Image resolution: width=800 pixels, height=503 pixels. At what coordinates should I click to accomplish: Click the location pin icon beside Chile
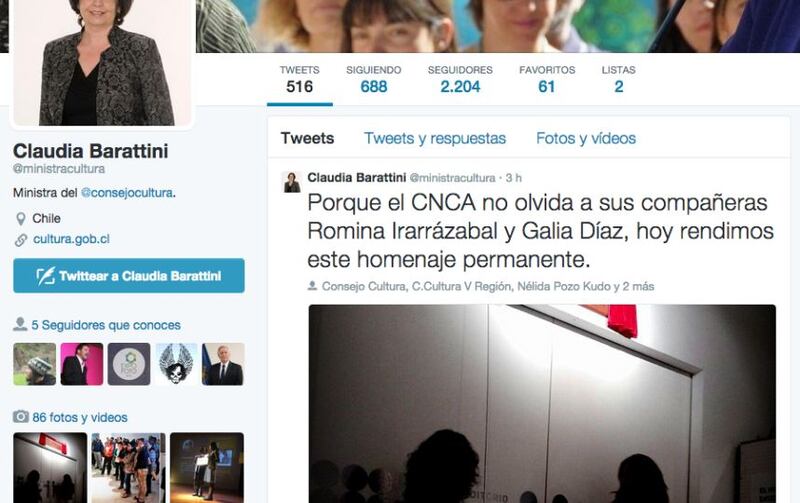20,219
